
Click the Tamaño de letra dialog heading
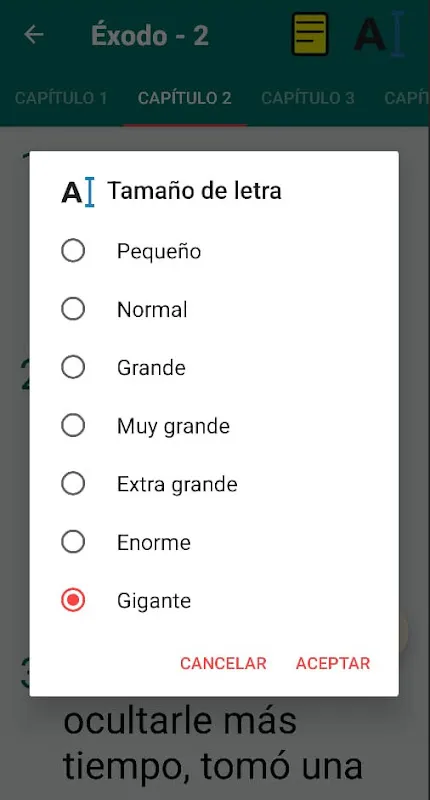(194, 191)
